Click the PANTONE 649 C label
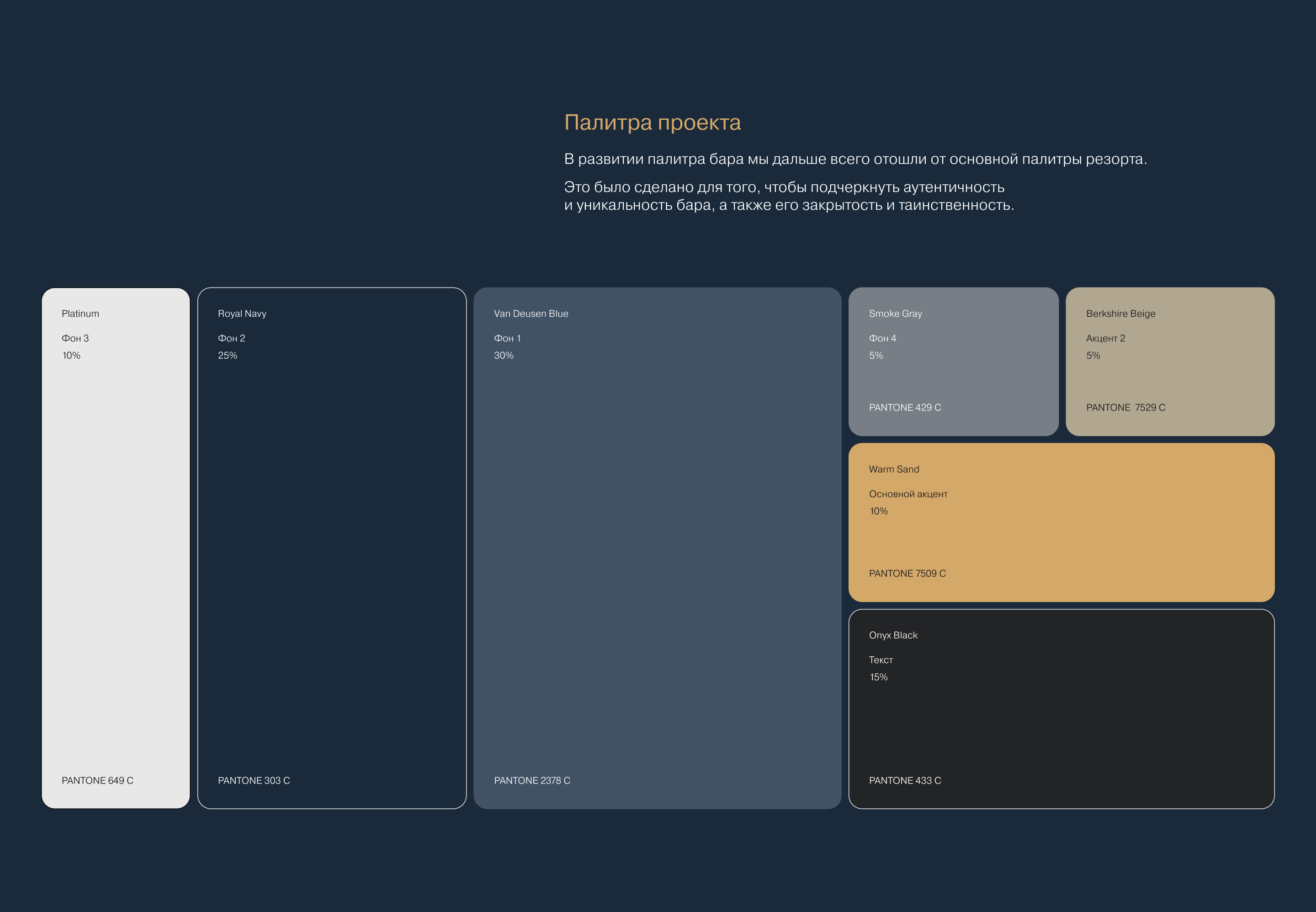The width and height of the screenshot is (1316, 912). point(98,780)
